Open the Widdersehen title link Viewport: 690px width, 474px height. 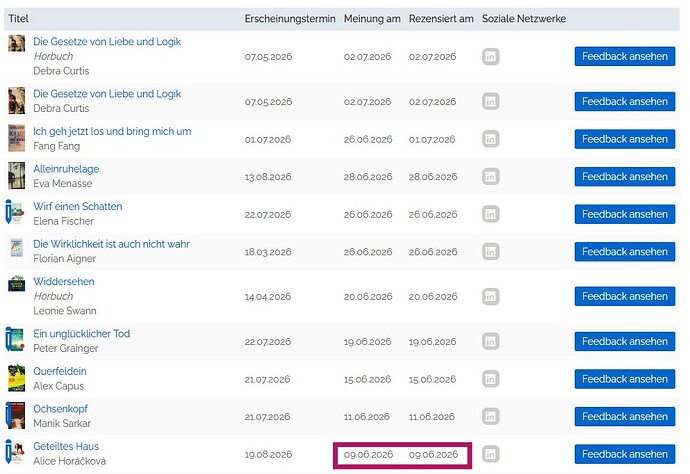click(64, 282)
